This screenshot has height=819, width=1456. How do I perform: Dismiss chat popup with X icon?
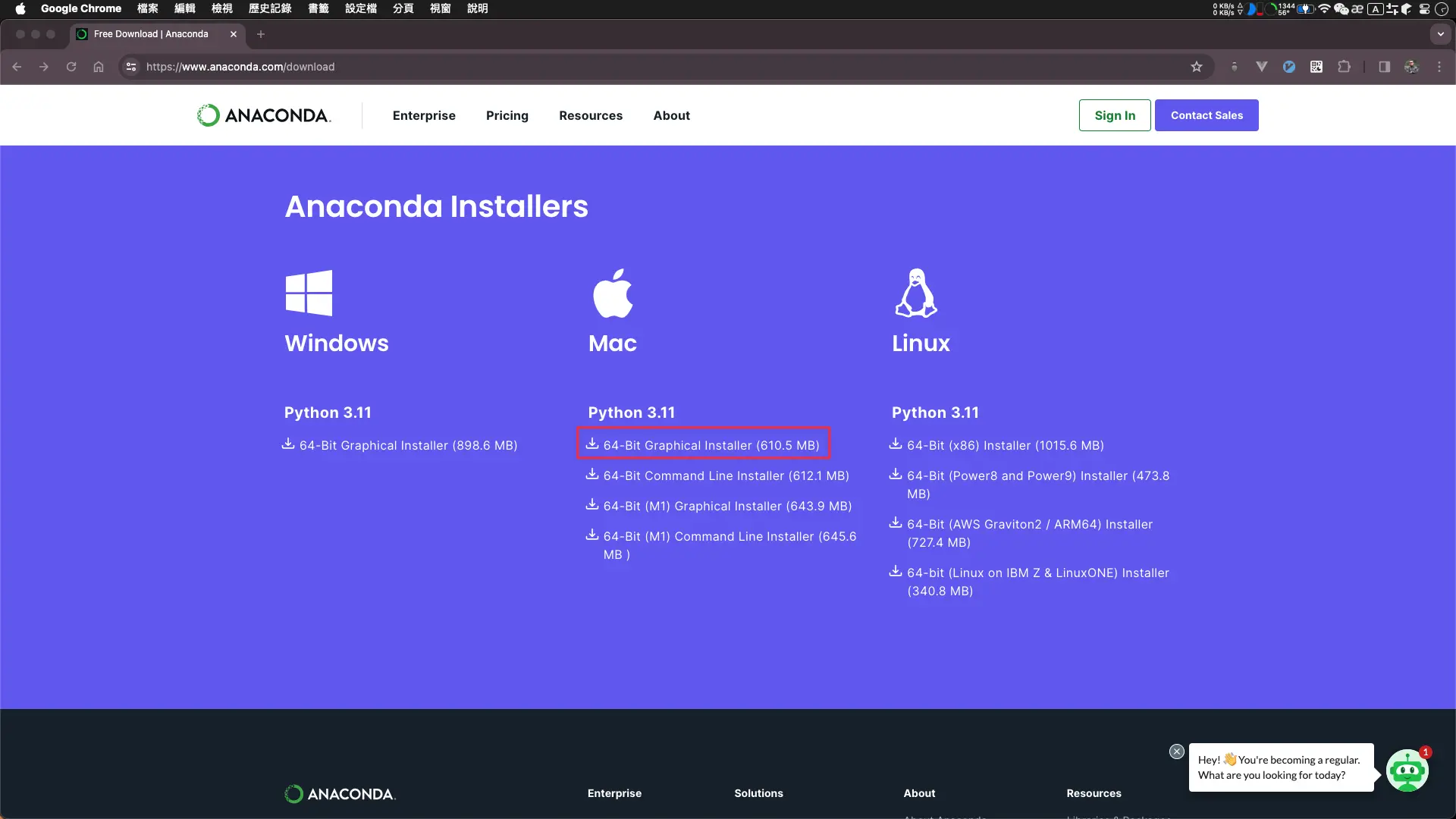click(x=1176, y=752)
